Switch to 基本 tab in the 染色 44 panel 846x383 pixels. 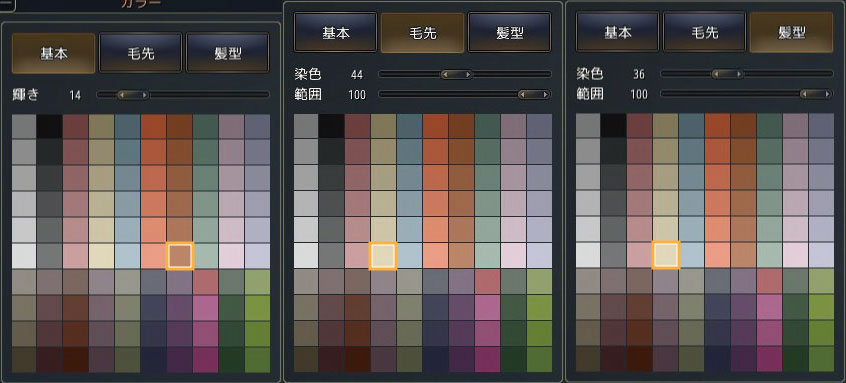click(x=336, y=32)
